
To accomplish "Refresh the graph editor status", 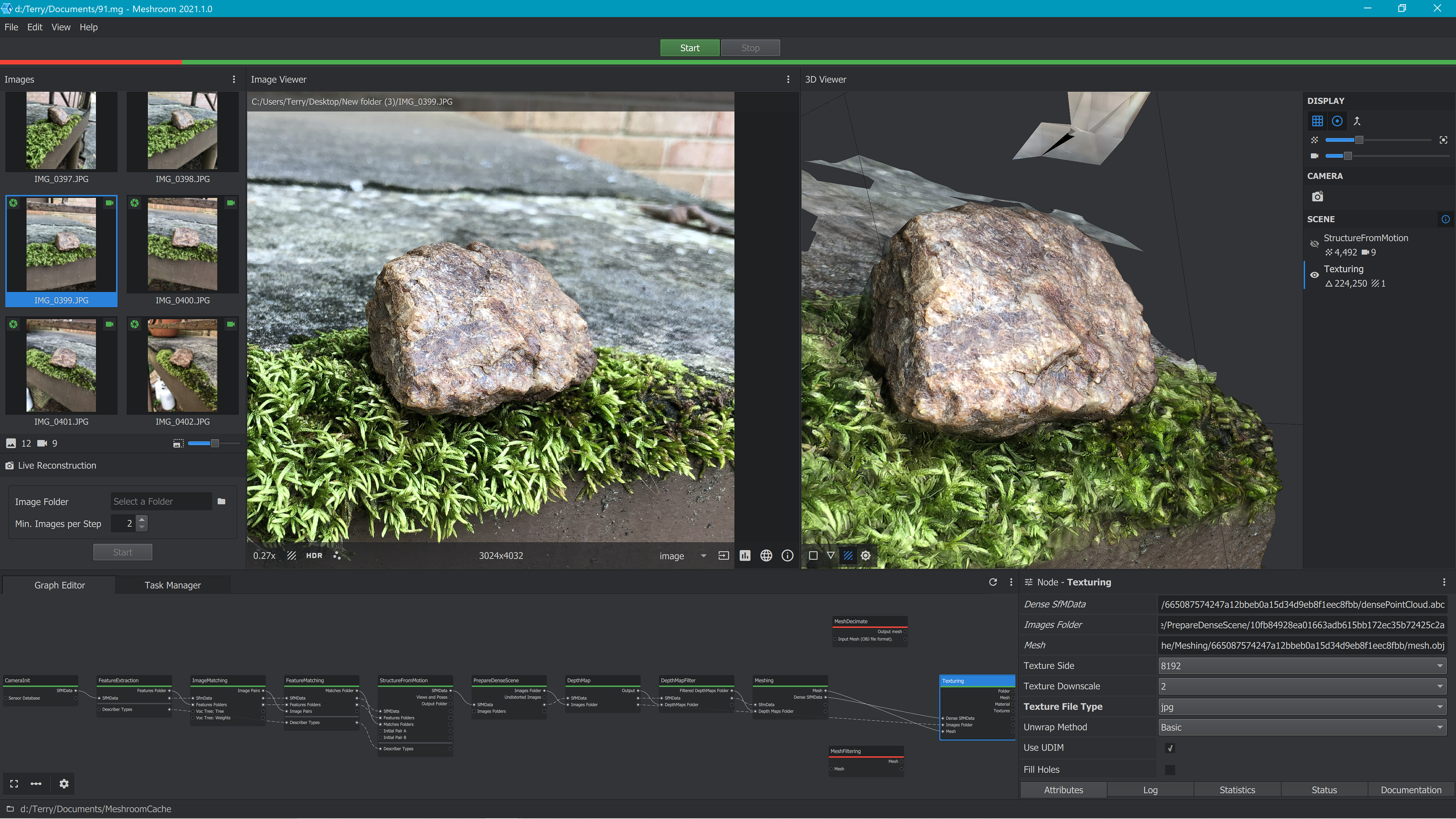I will pos(993,582).
